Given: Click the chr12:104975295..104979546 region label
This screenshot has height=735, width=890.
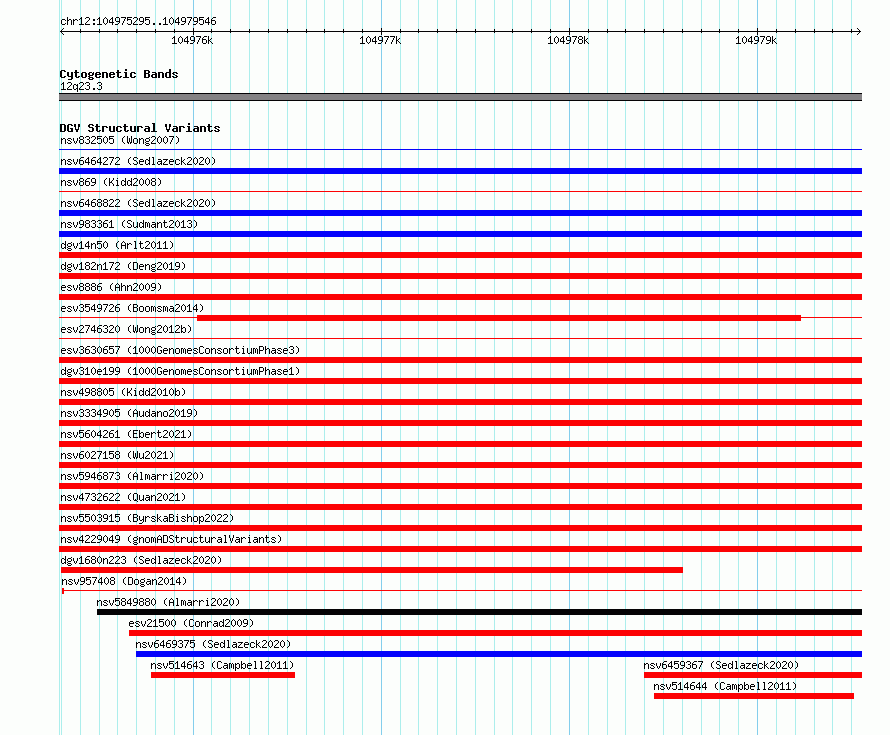Looking at the screenshot, I should [138, 22].
